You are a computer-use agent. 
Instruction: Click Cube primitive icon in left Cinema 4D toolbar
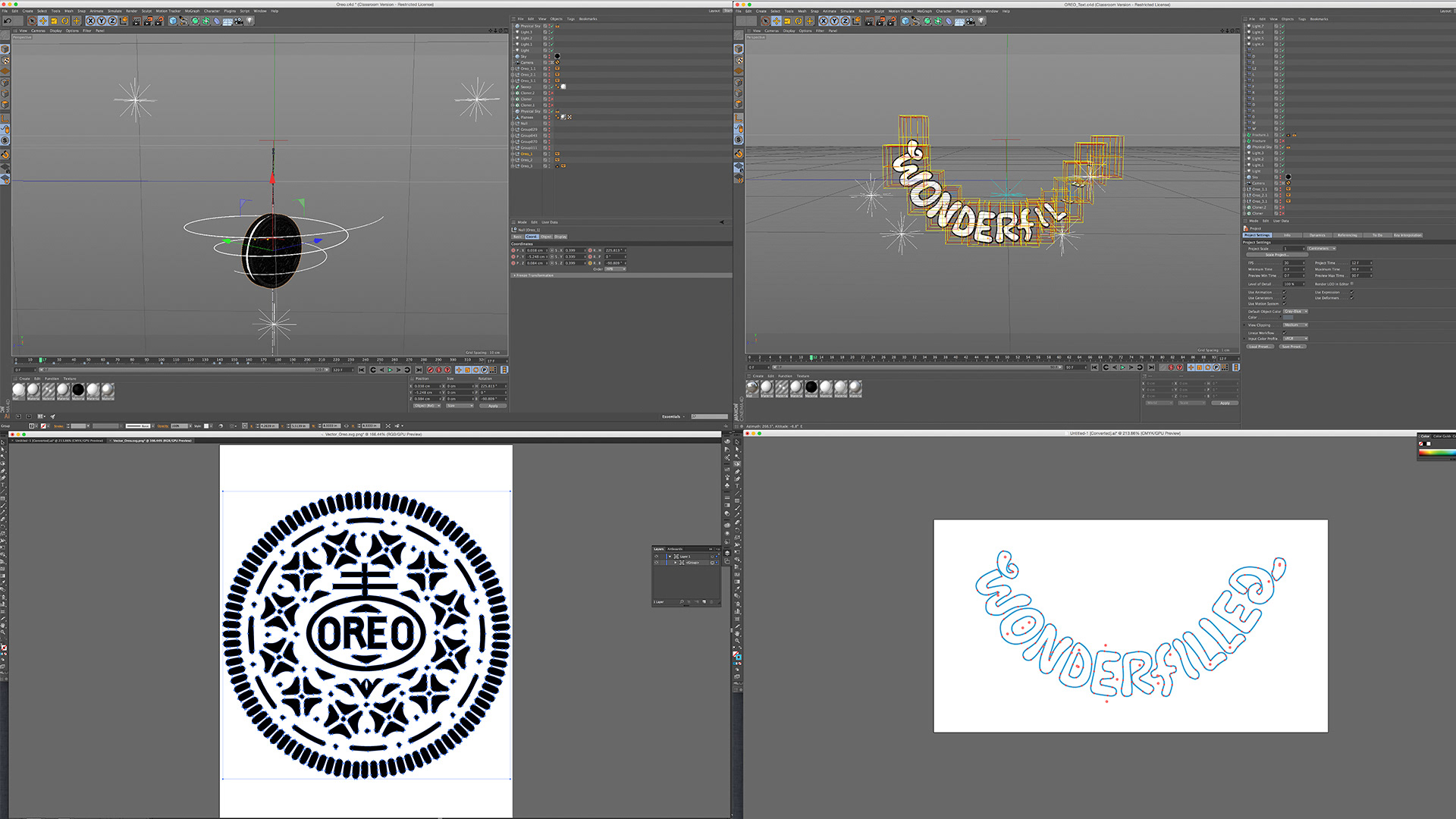173,20
